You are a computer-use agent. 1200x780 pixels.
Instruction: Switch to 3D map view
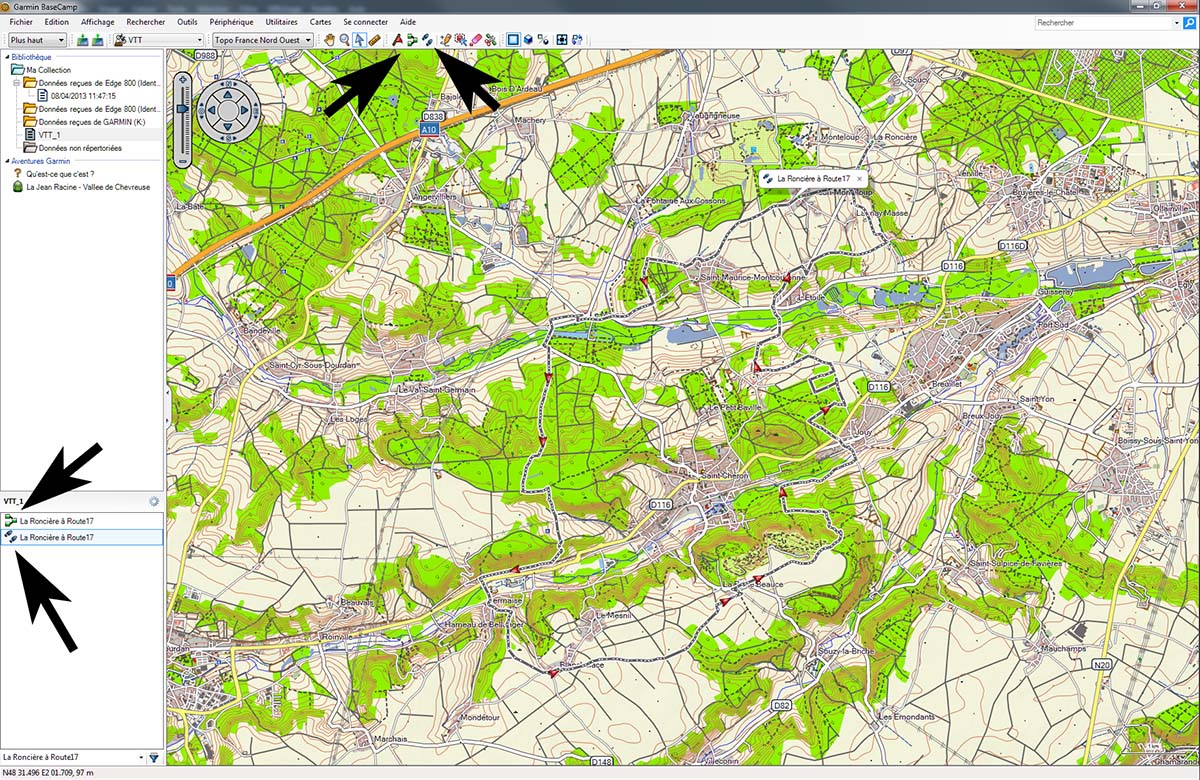528,40
